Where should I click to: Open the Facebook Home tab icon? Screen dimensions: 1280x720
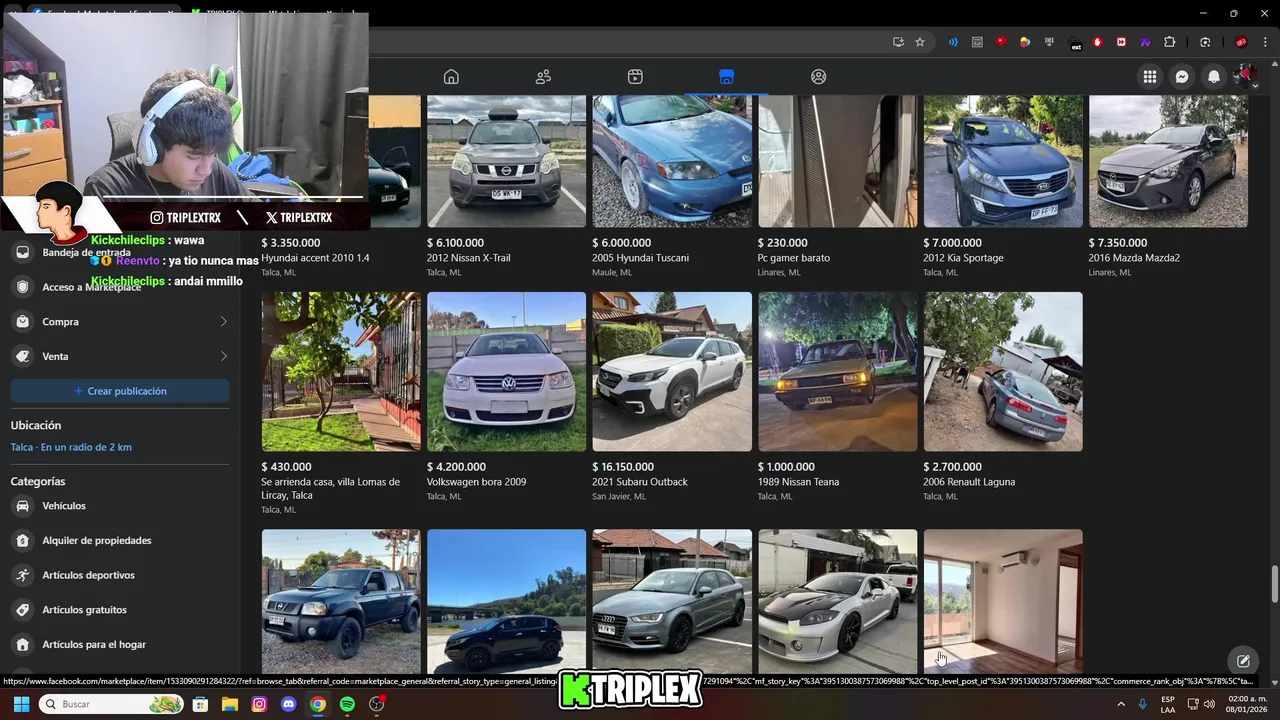point(451,77)
